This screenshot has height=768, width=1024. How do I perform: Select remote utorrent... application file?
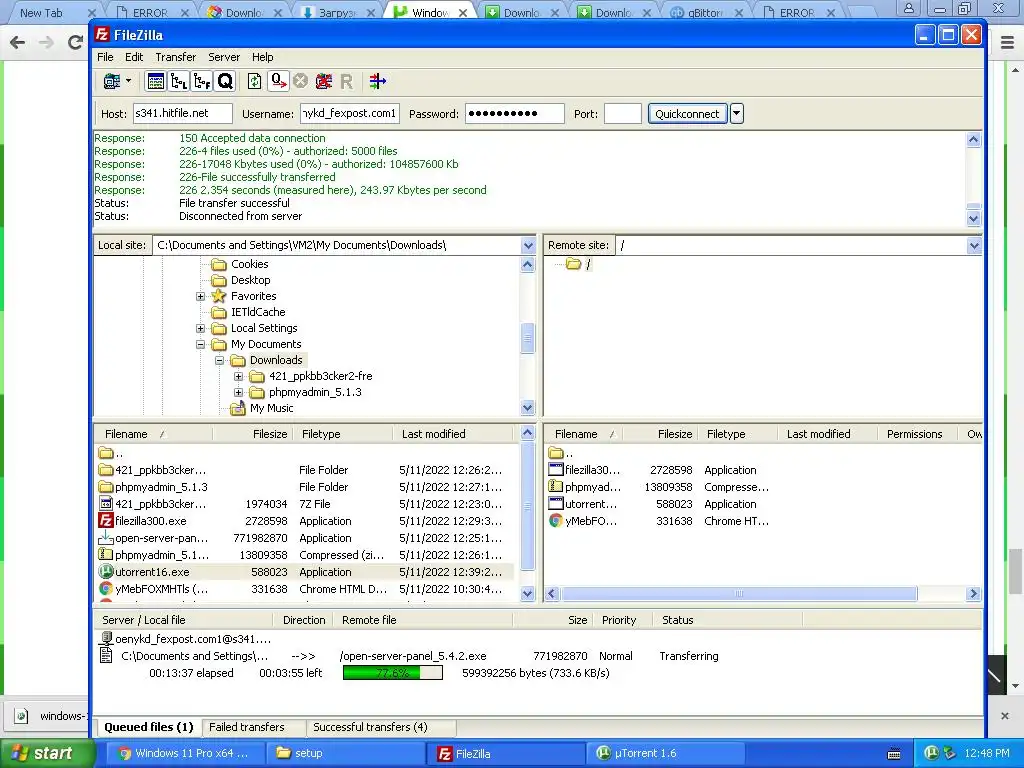click(x=591, y=504)
